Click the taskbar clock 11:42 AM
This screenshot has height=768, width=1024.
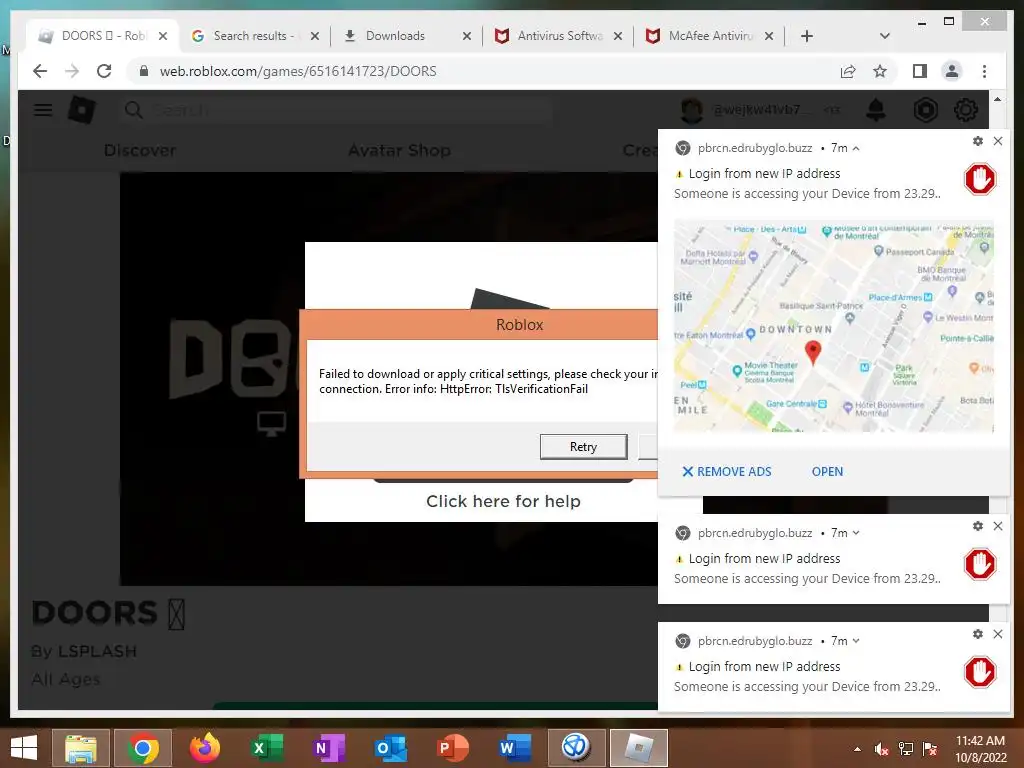(x=980, y=741)
